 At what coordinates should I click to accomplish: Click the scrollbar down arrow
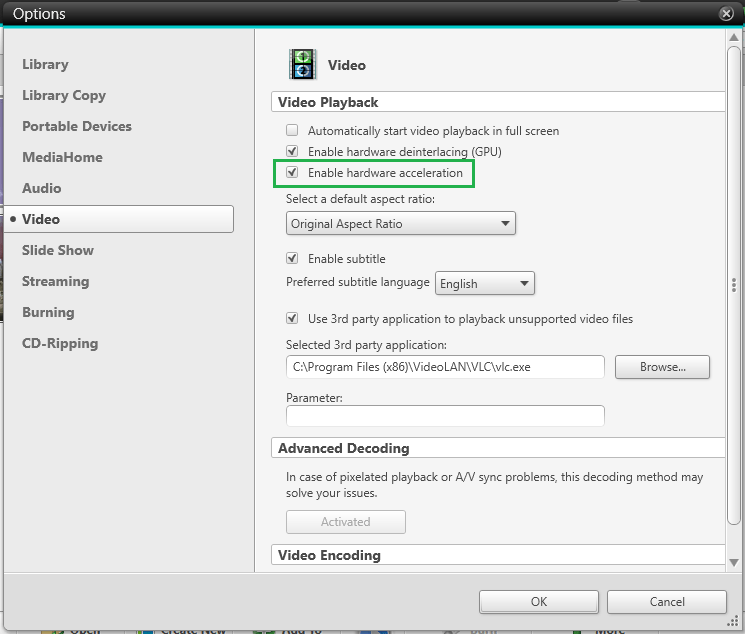[735, 562]
